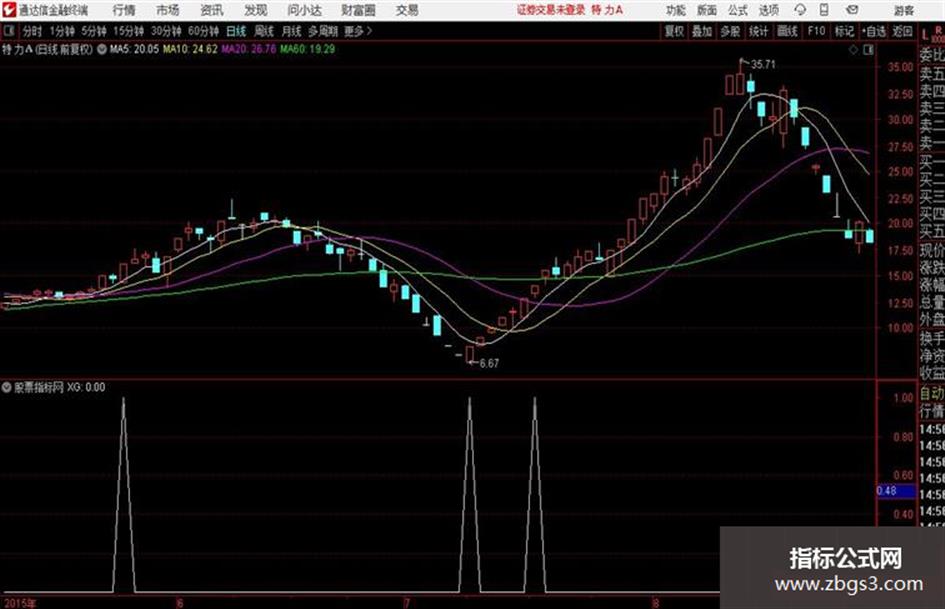The image size is (945, 609).
Task: Open the 发现 menu
Action: 256,10
